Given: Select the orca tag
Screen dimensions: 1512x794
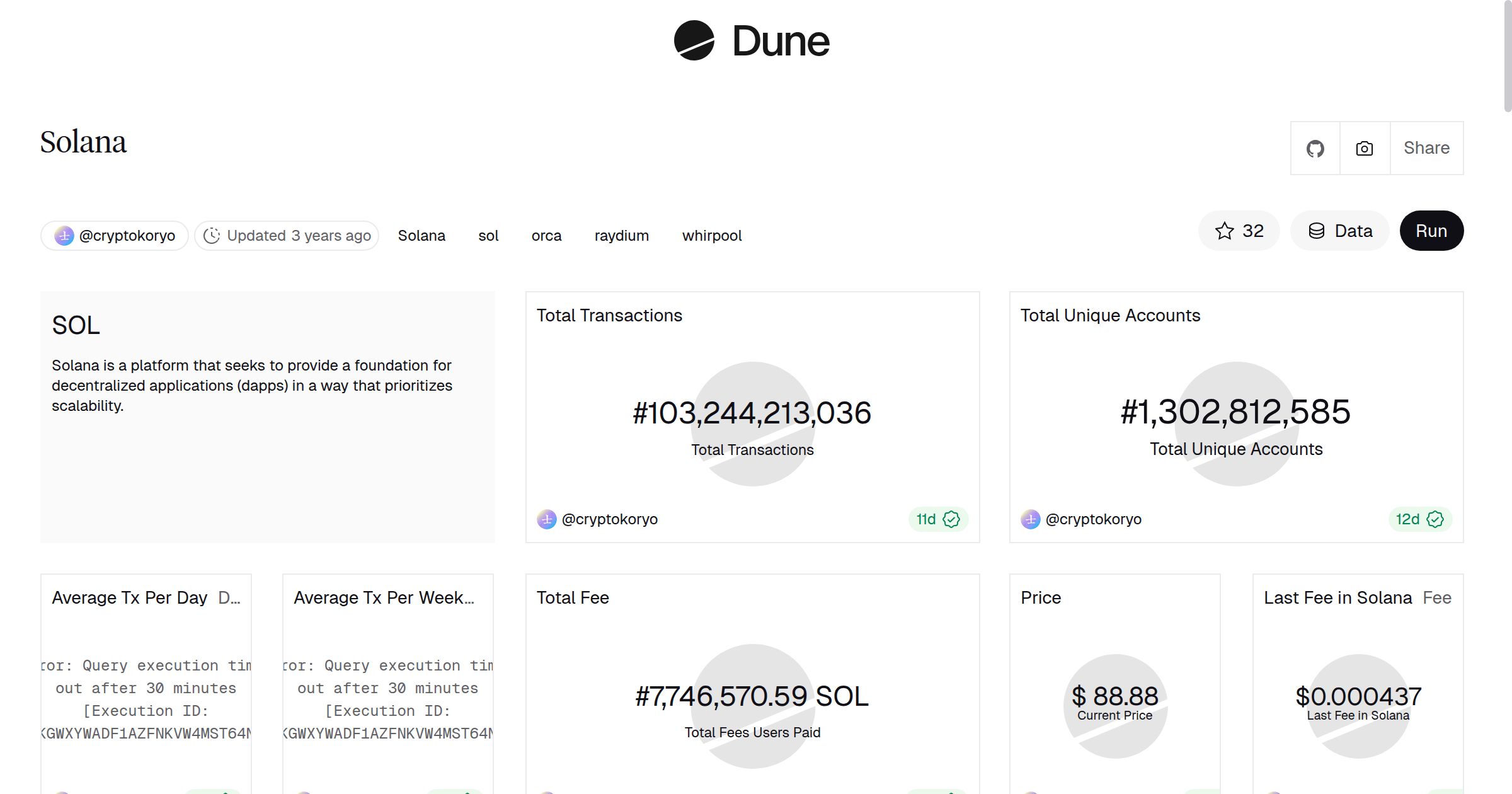Looking at the screenshot, I should click(x=546, y=236).
